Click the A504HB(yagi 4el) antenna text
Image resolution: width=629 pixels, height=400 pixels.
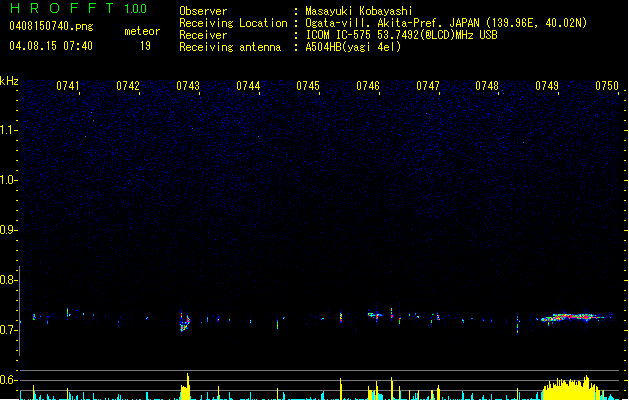tap(353, 47)
